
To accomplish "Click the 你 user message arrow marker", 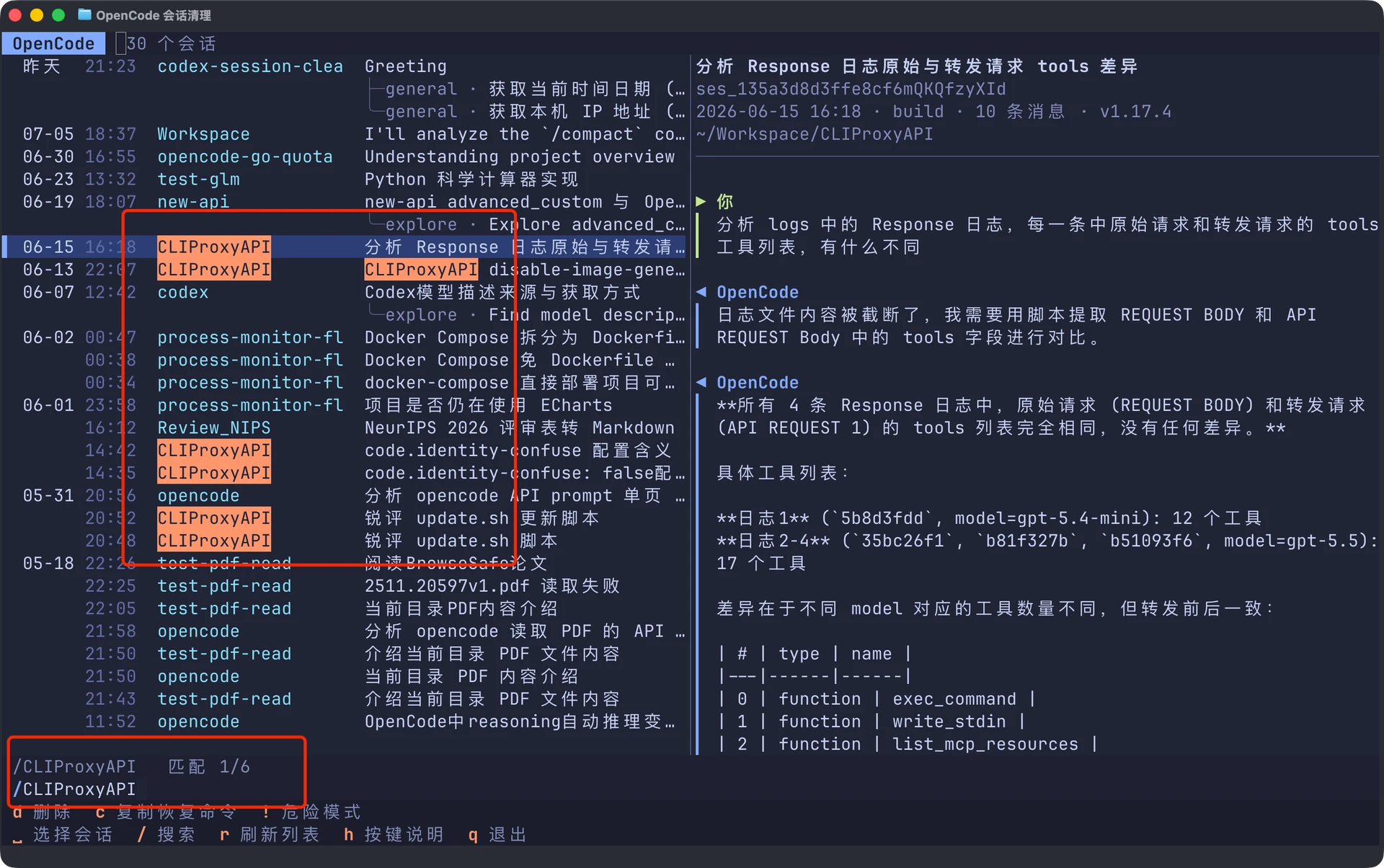I will 701,201.
